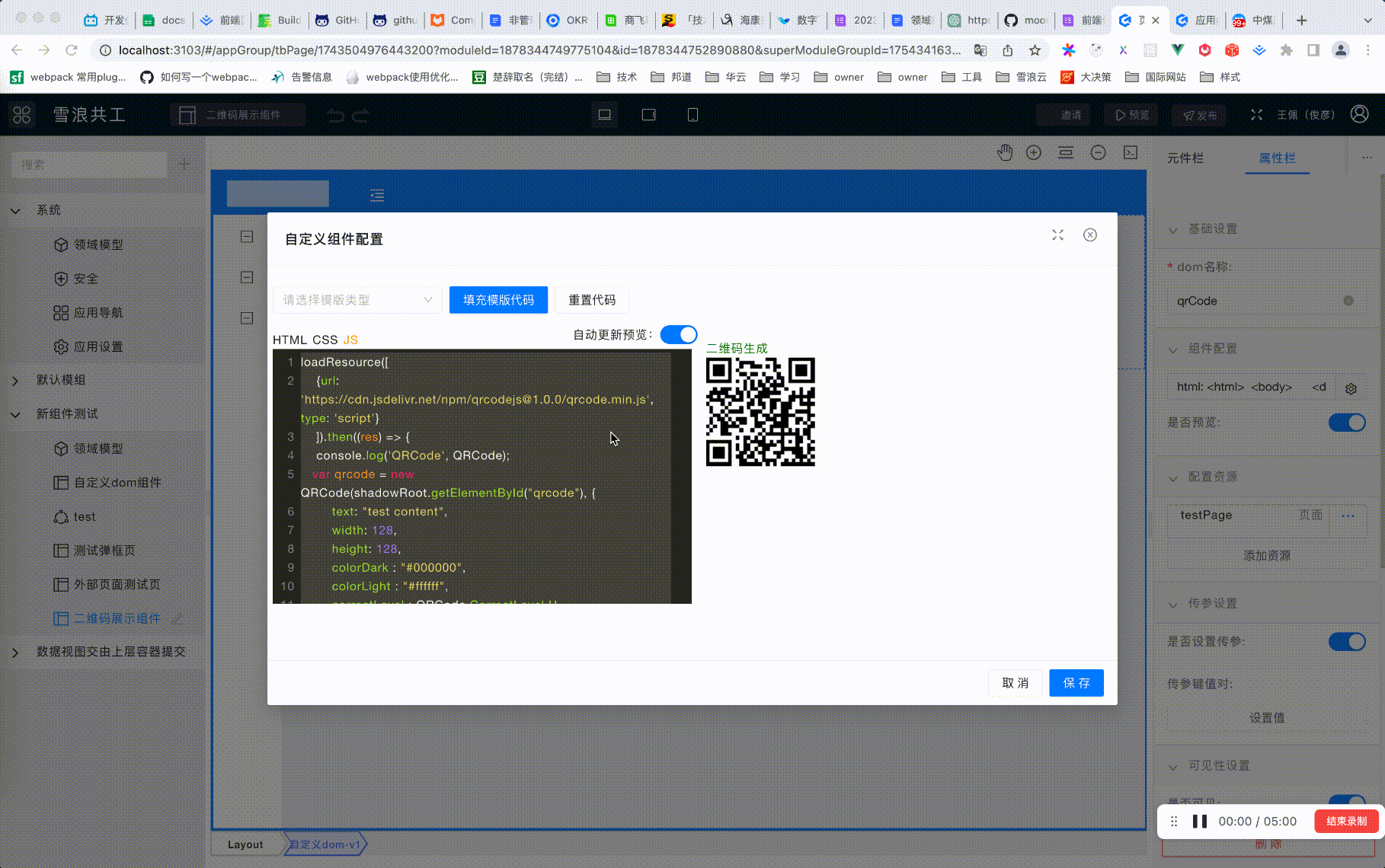Screen dimensions: 1385x868
Task: Click the hand pan tool icon
Action: pos(1005,152)
